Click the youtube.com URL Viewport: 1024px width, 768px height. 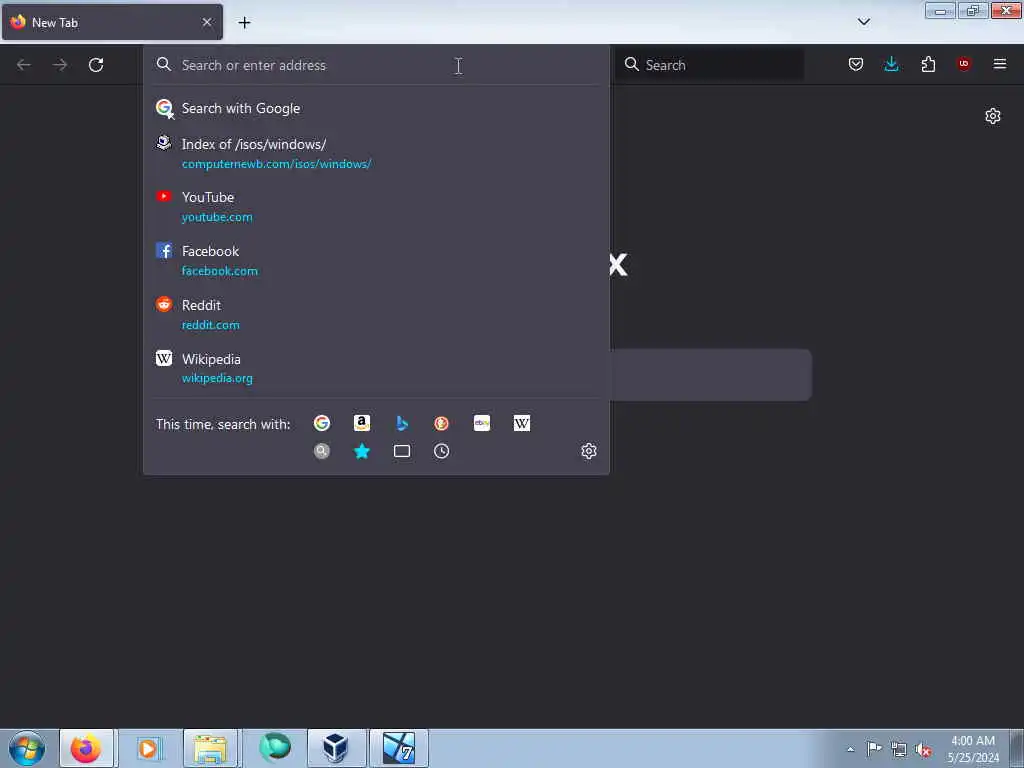(217, 217)
